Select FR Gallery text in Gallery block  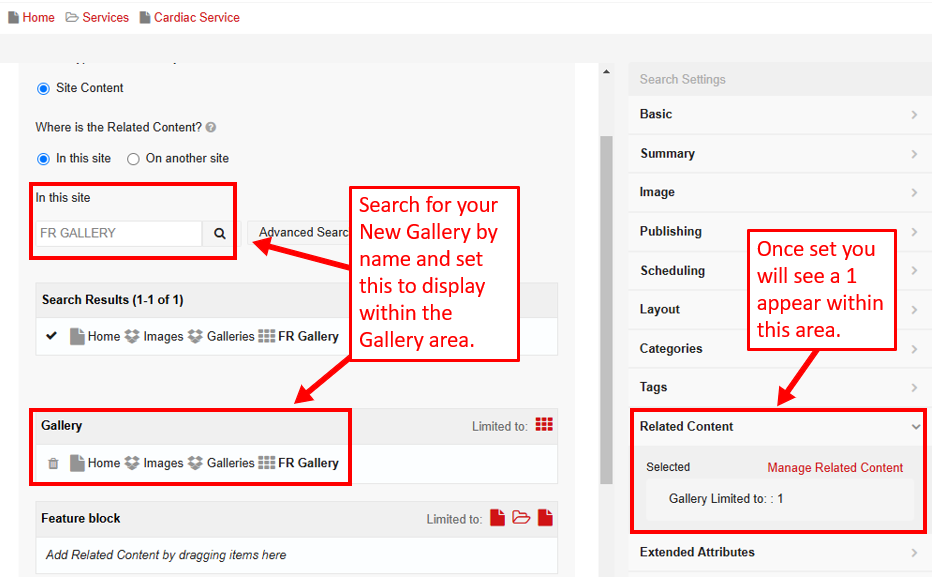[308, 463]
